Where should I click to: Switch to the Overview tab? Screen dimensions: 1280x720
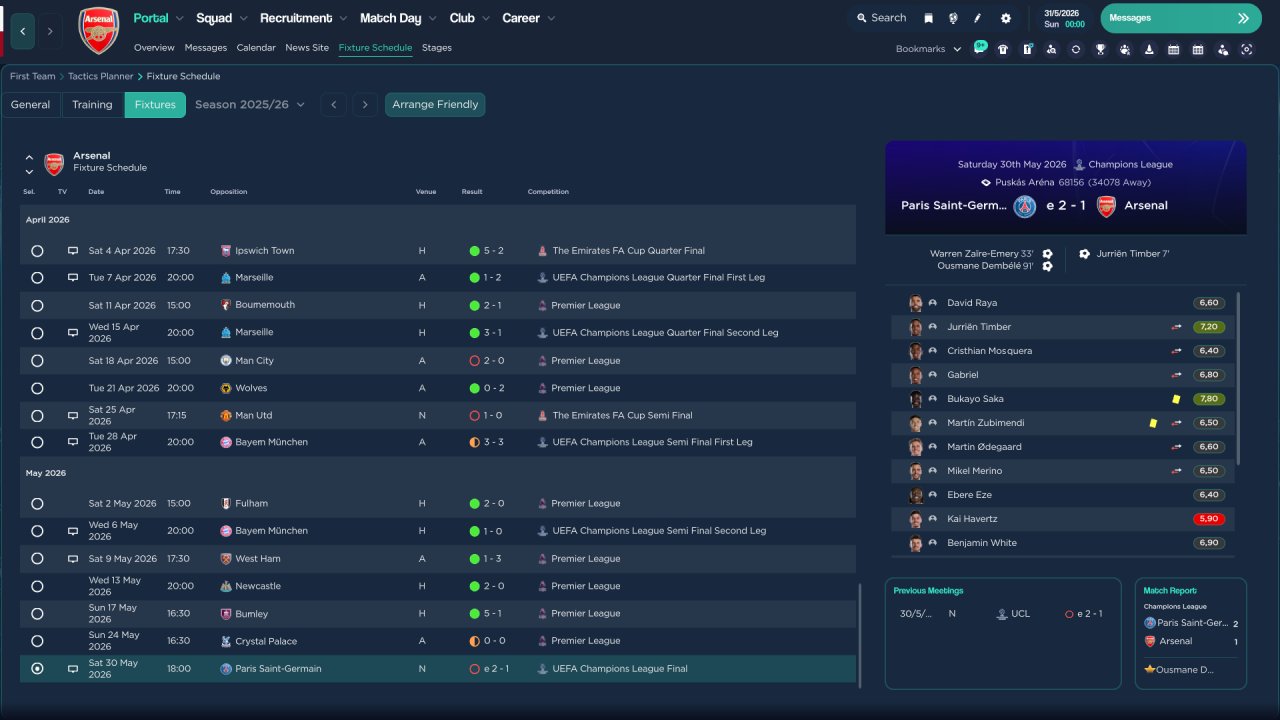point(154,48)
